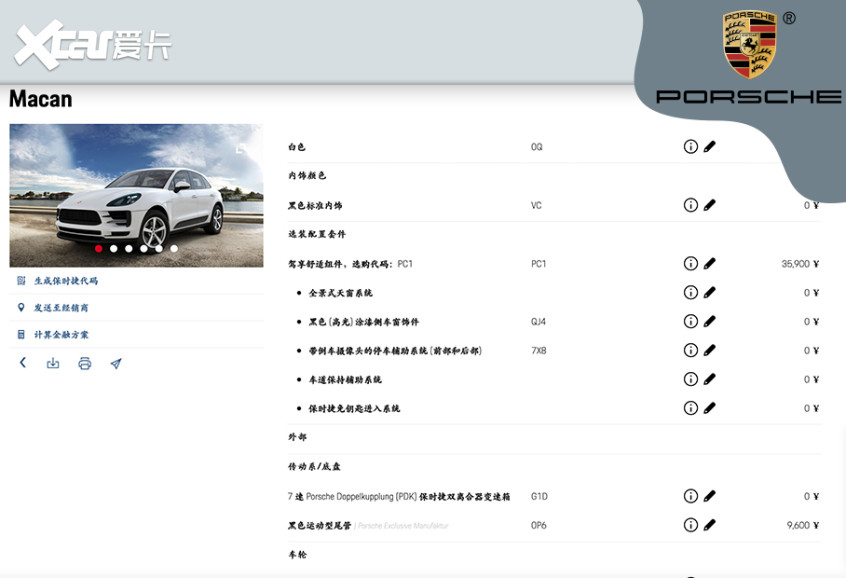Show info for 驾享舒适组件 PC1 package
The image size is (846, 578).
coord(691,263)
